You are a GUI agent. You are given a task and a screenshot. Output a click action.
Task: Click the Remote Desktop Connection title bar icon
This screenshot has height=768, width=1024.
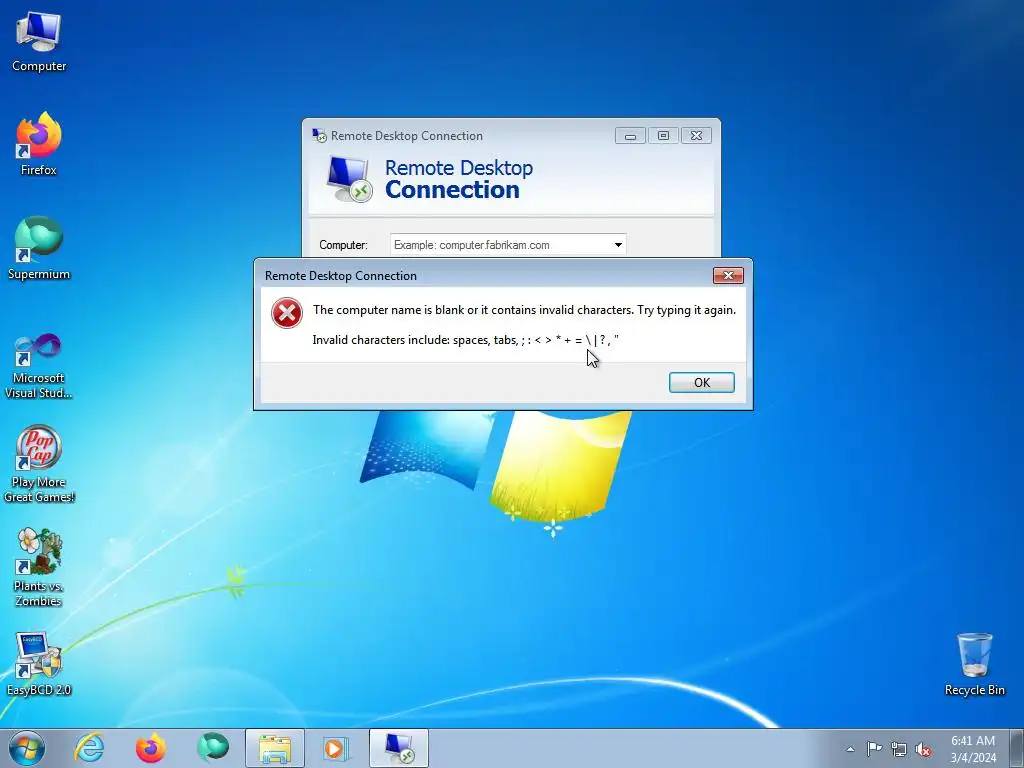click(x=319, y=135)
